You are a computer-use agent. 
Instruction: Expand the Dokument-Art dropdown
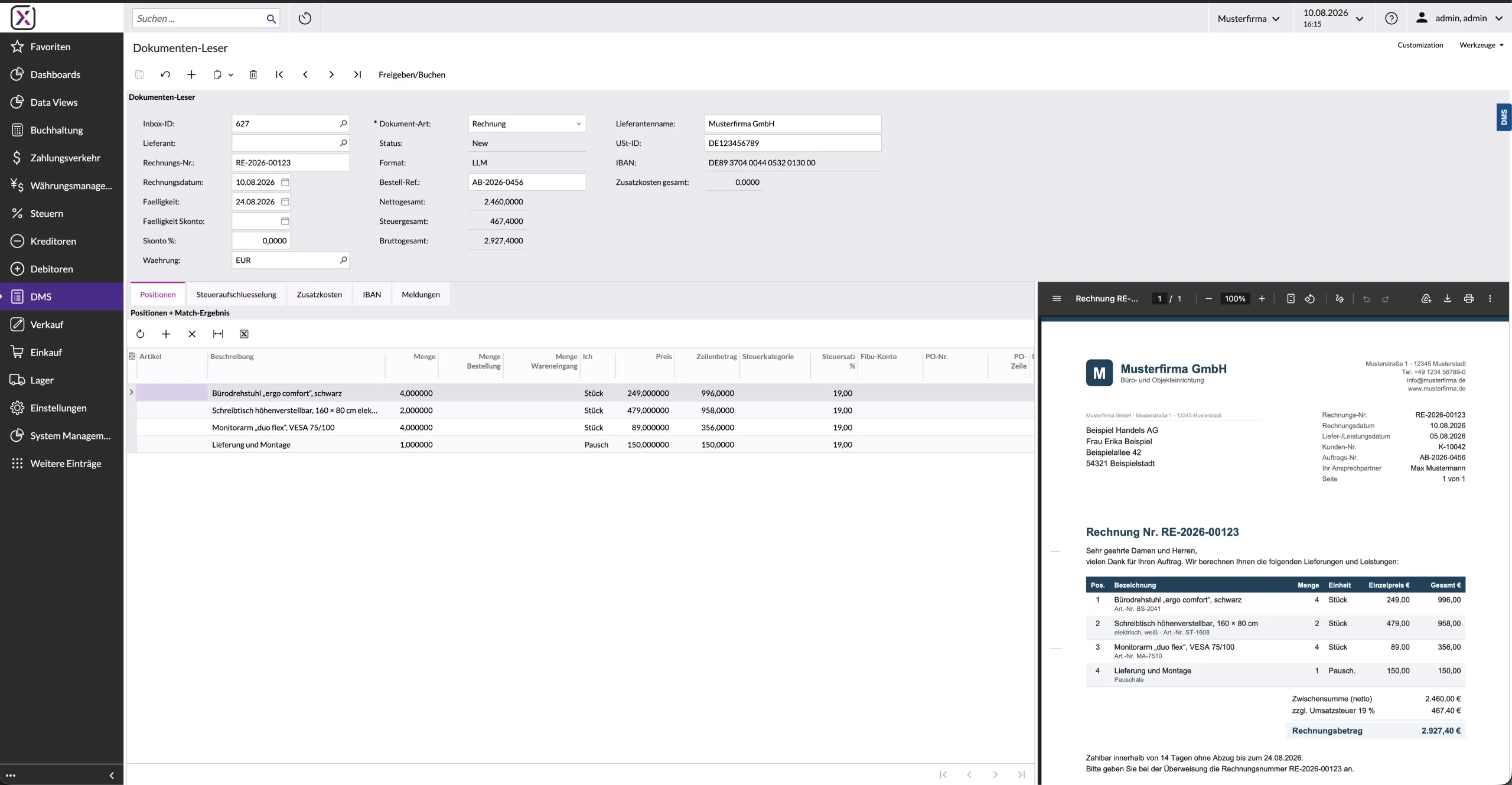[x=579, y=123]
